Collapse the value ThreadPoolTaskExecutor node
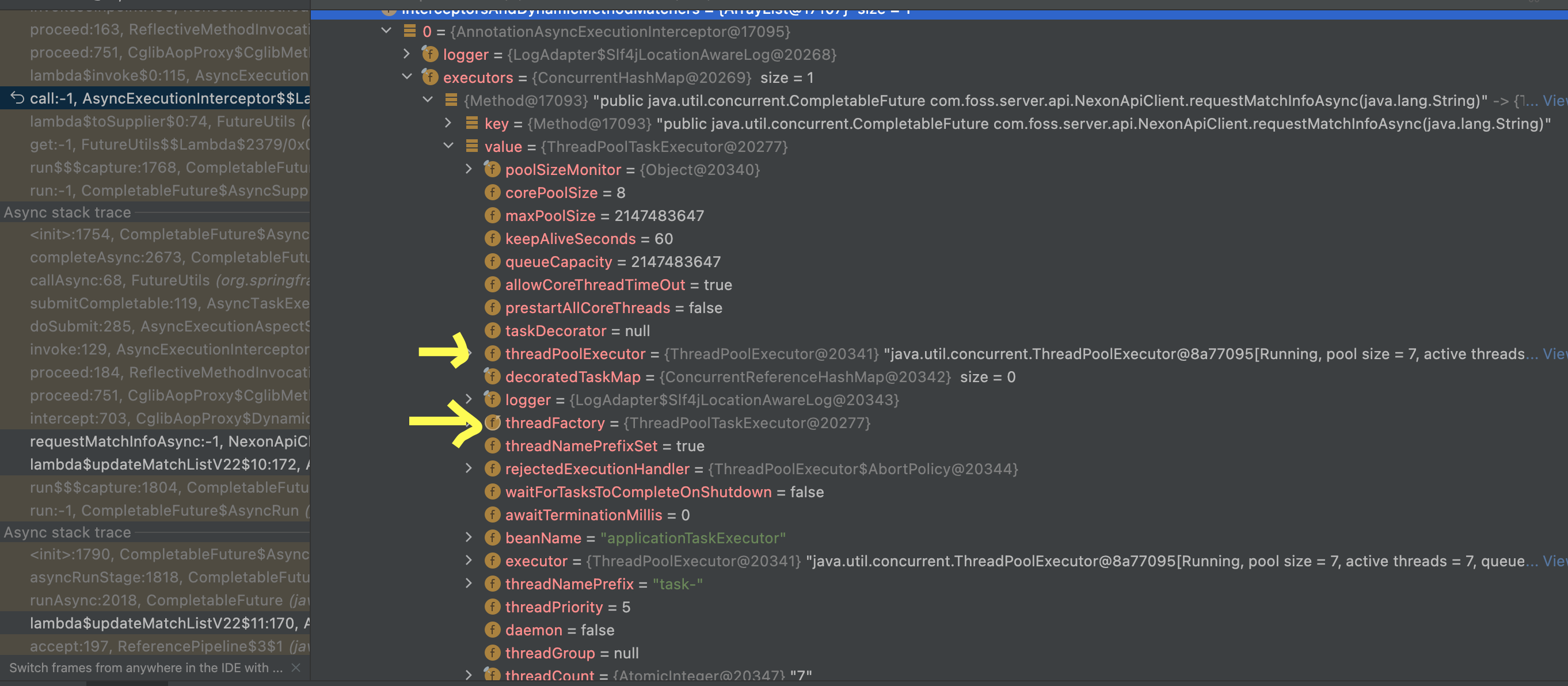This screenshot has height=686, width=1568. 448,146
